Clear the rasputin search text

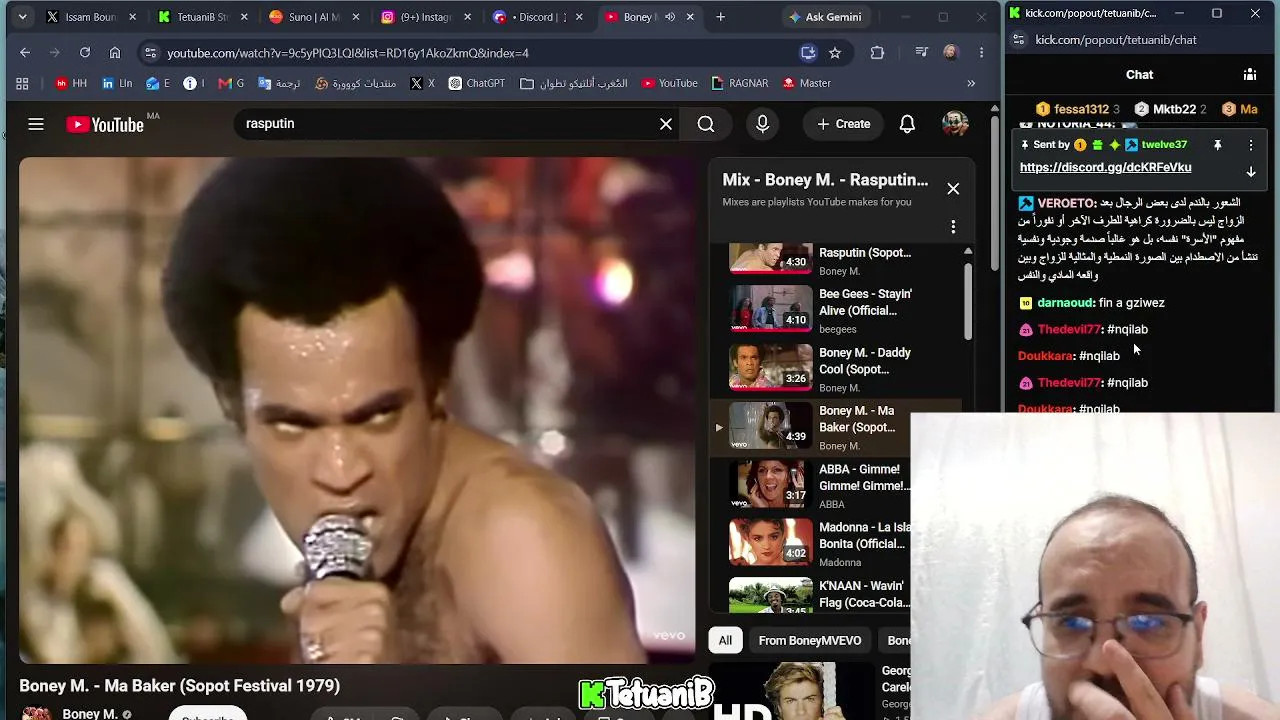pos(666,124)
